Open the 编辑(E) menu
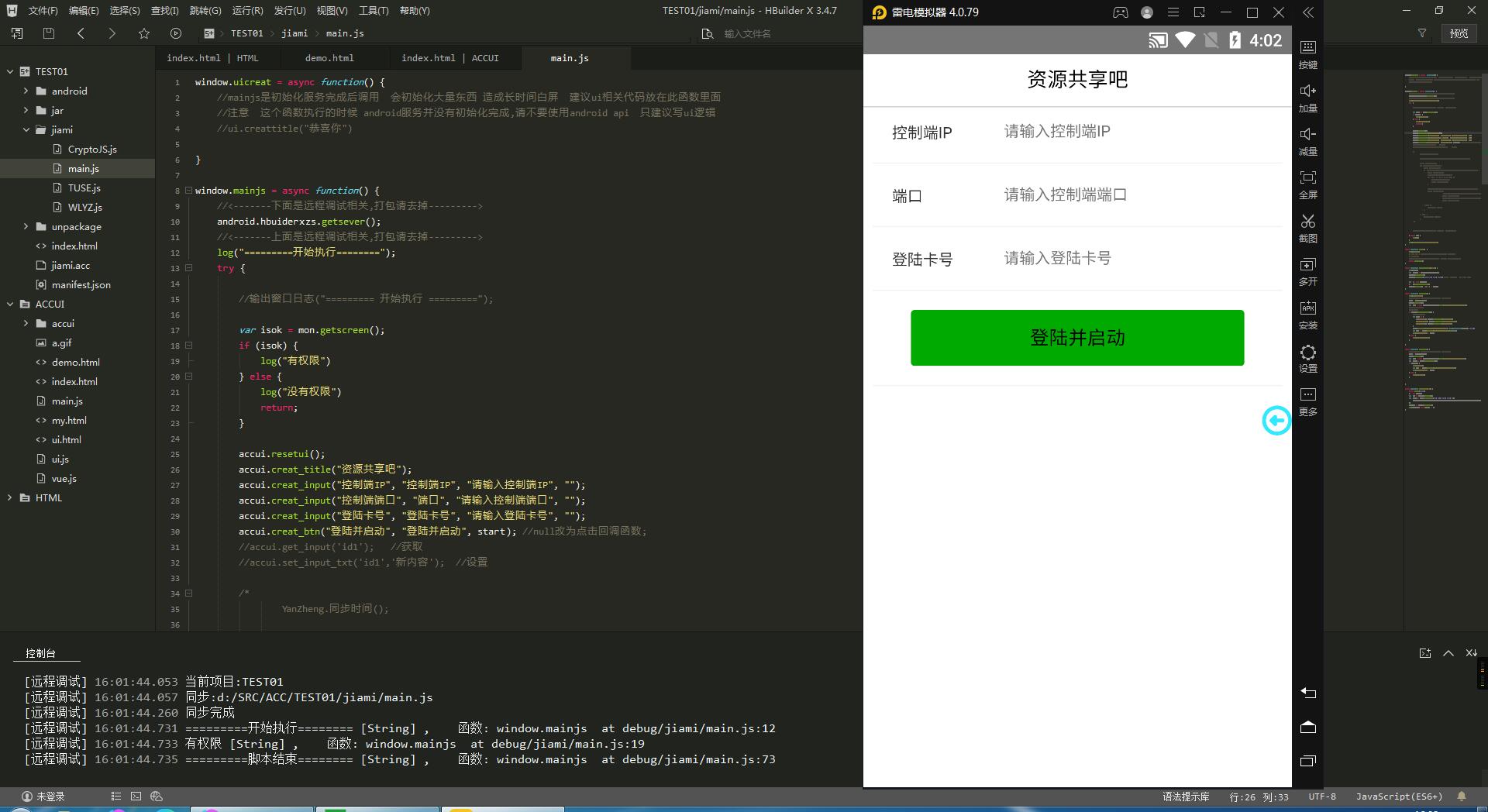 (84, 11)
